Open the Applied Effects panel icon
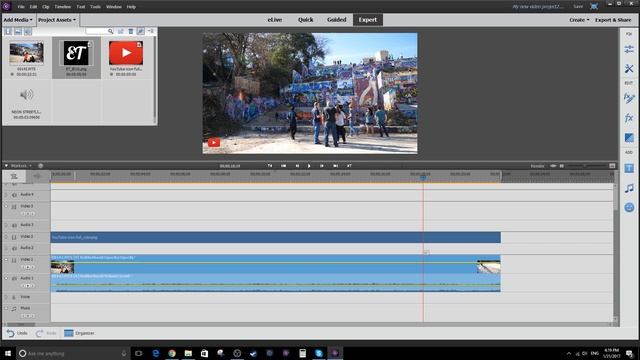 629,98
